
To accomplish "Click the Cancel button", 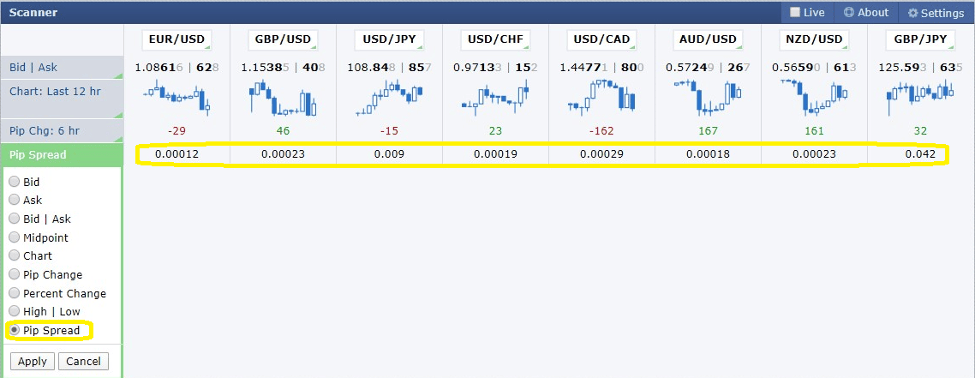I will coord(83,361).
